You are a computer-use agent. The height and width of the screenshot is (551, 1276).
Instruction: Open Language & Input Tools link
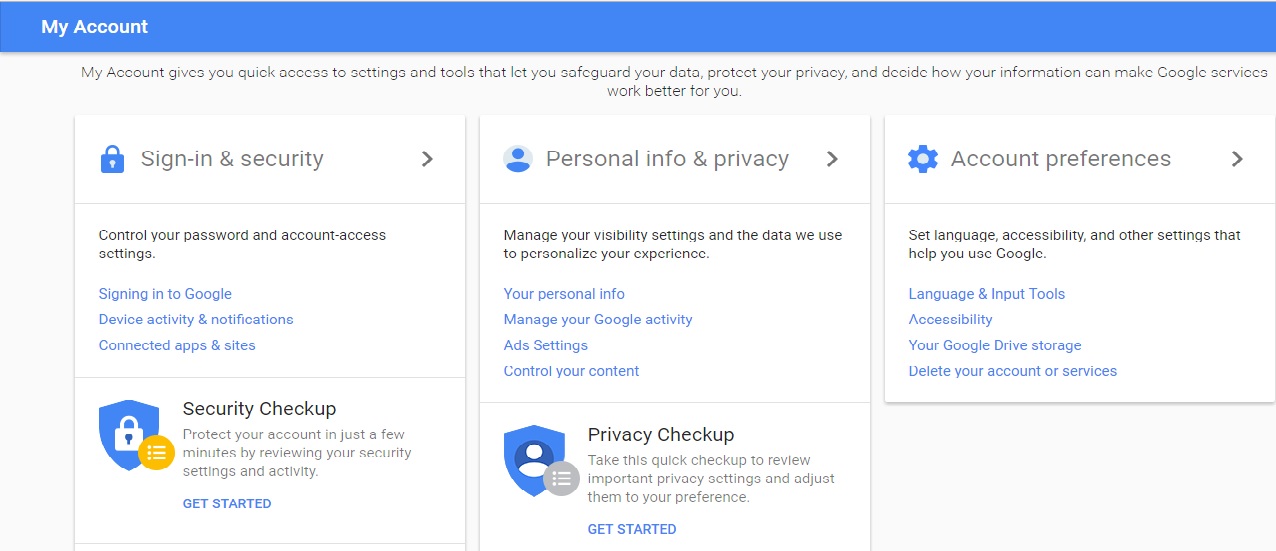tap(987, 294)
